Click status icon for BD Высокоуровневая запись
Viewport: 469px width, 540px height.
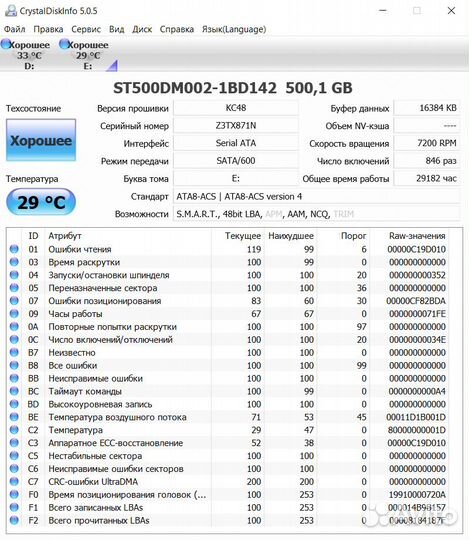click(x=14, y=404)
